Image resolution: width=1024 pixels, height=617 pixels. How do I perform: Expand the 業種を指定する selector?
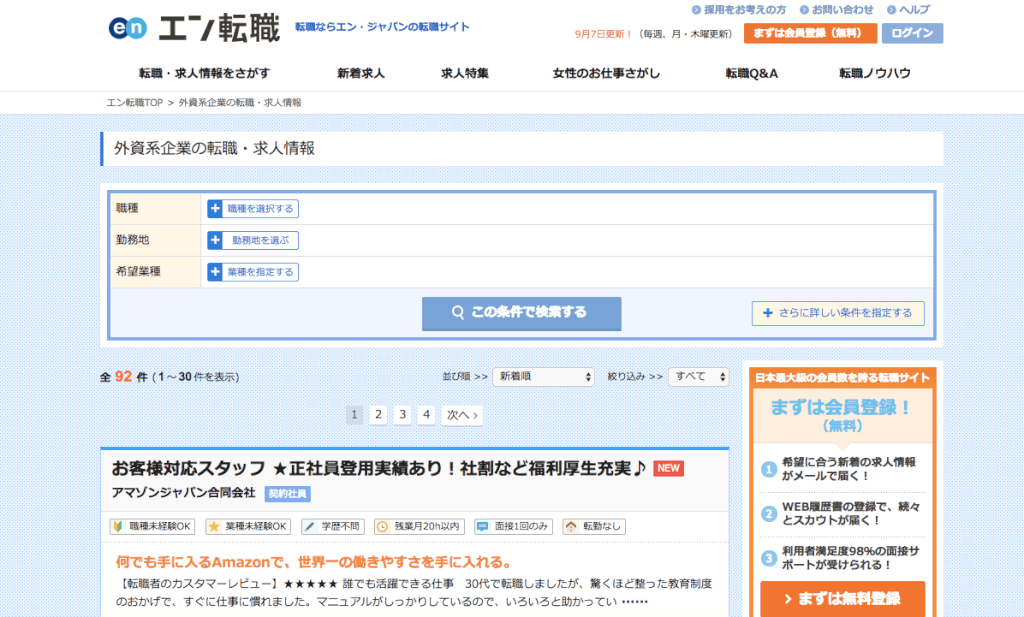pos(253,272)
